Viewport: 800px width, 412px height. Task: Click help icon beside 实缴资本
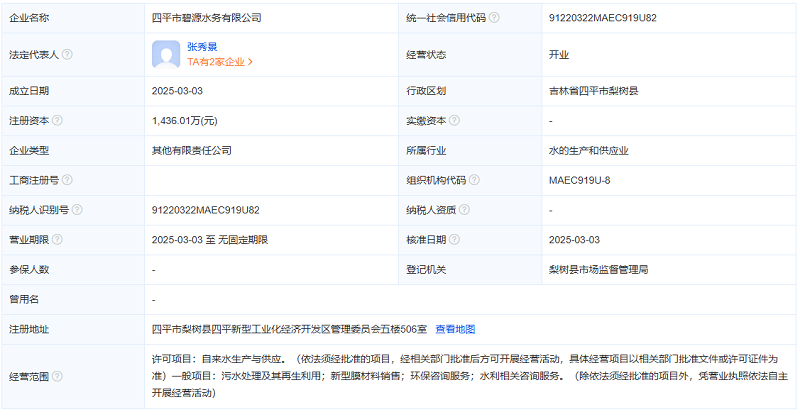pyautogui.click(x=454, y=121)
